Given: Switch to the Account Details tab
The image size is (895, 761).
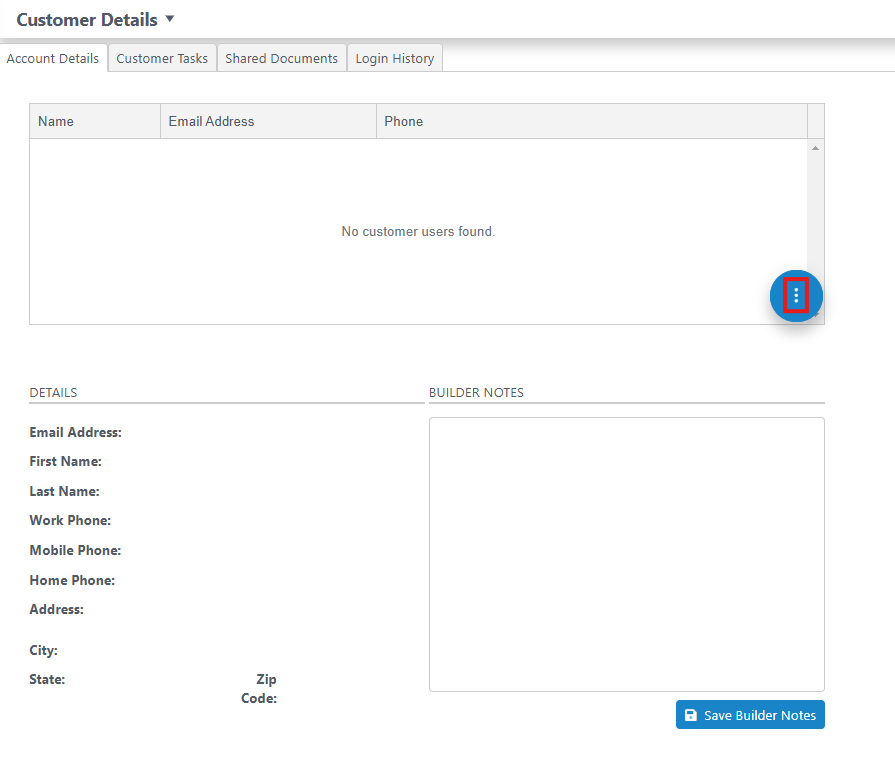Looking at the screenshot, I should pos(53,58).
